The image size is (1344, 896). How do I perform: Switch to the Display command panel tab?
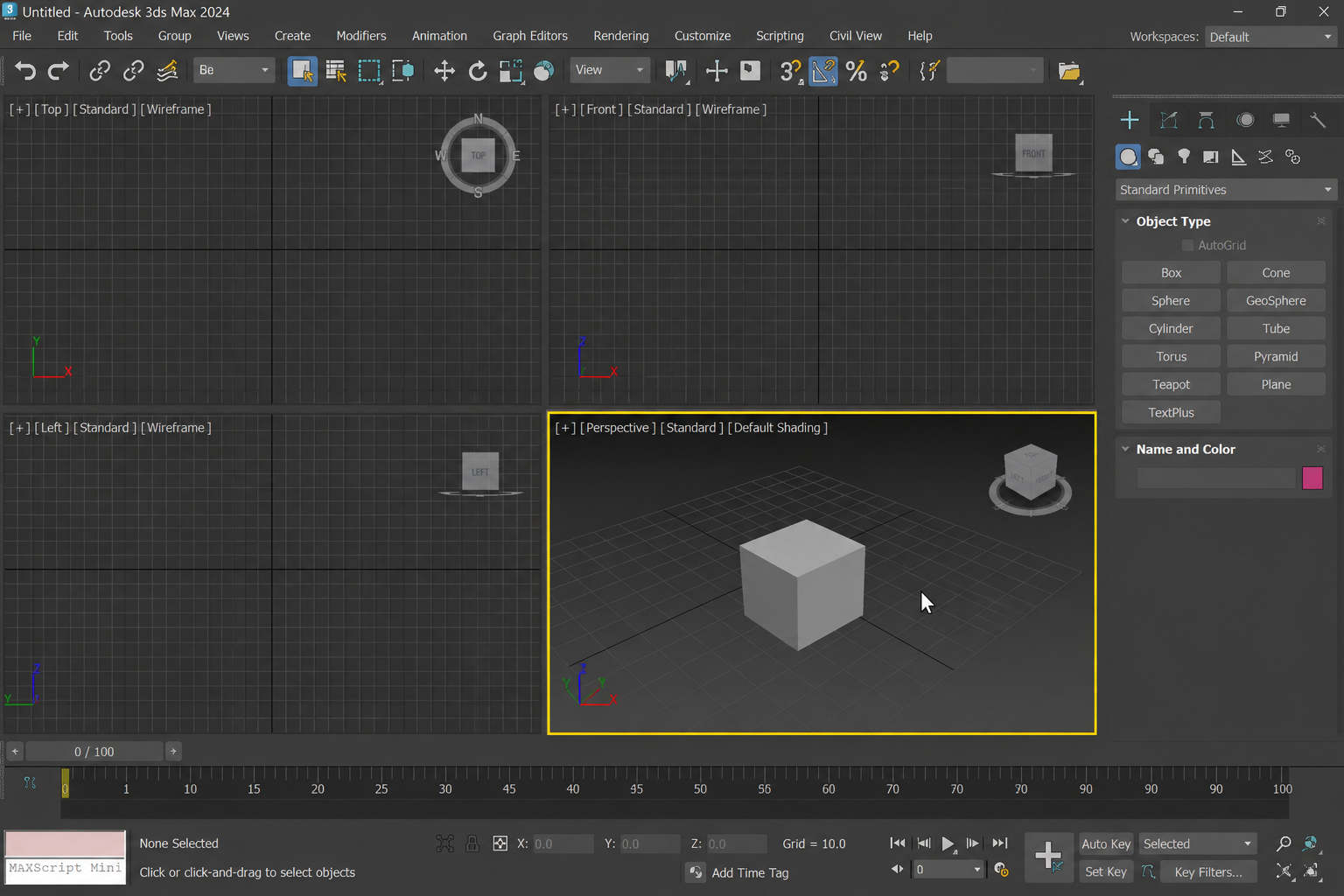click(1281, 120)
